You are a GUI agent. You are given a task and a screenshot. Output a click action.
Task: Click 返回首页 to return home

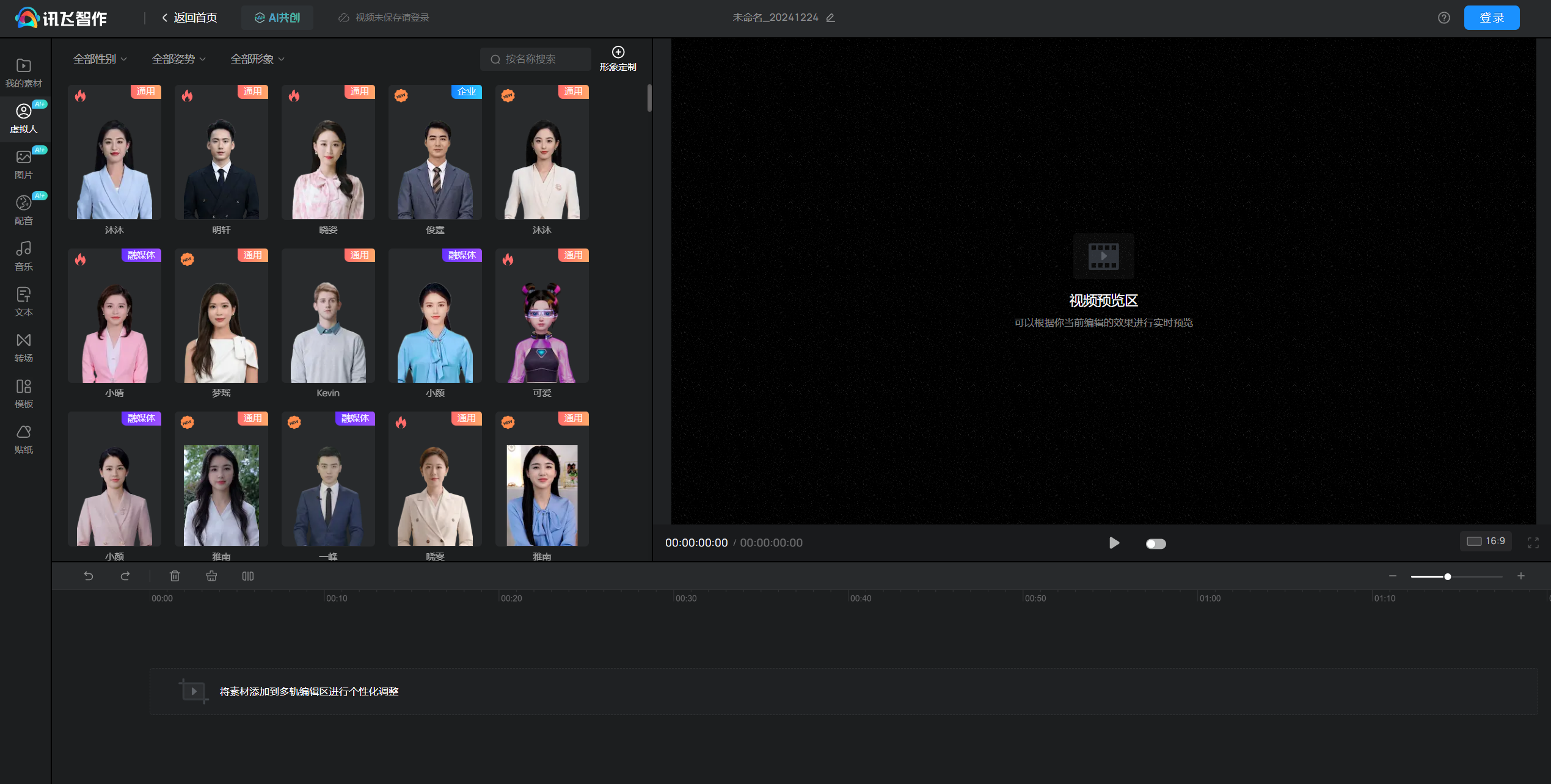(x=189, y=18)
